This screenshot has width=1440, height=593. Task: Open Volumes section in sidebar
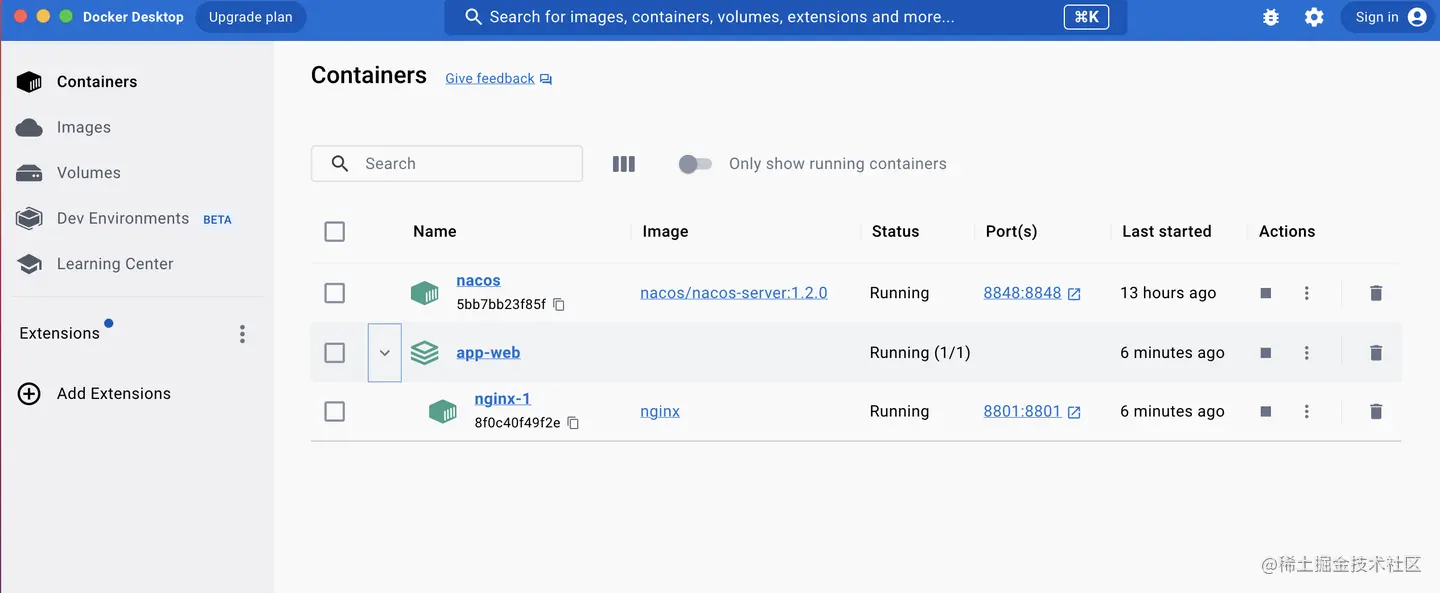(89, 173)
